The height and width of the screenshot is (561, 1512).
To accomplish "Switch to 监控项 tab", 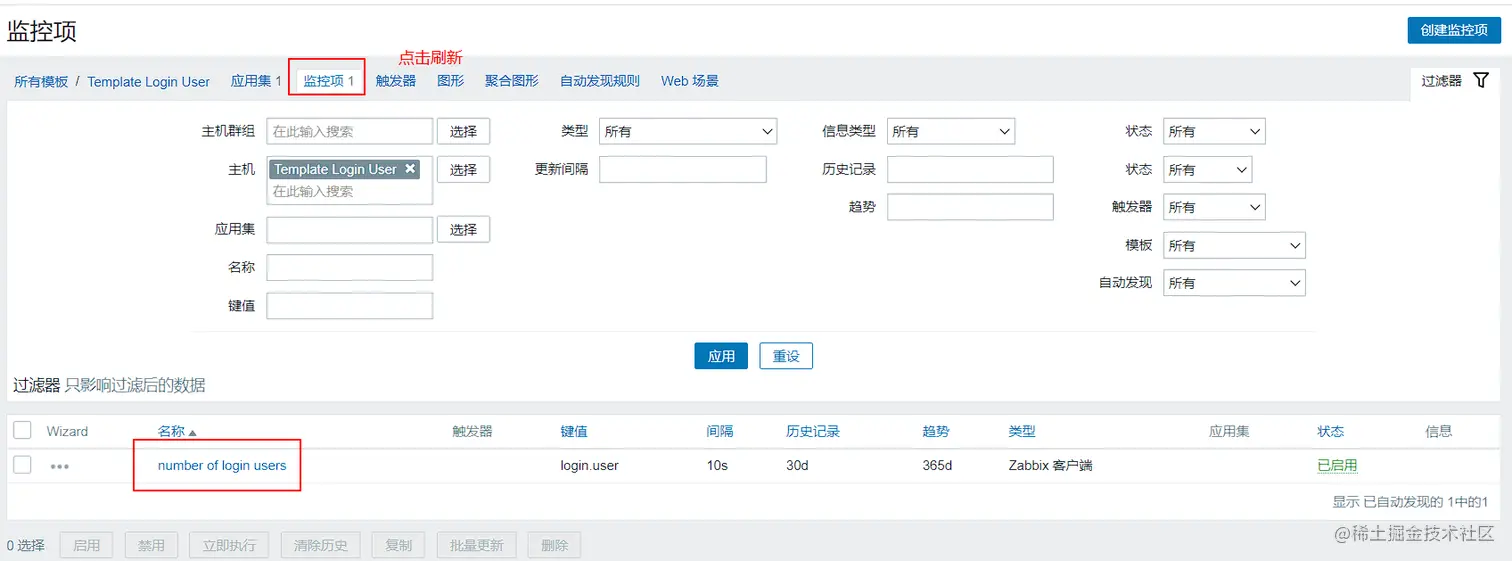I will click(x=329, y=81).
